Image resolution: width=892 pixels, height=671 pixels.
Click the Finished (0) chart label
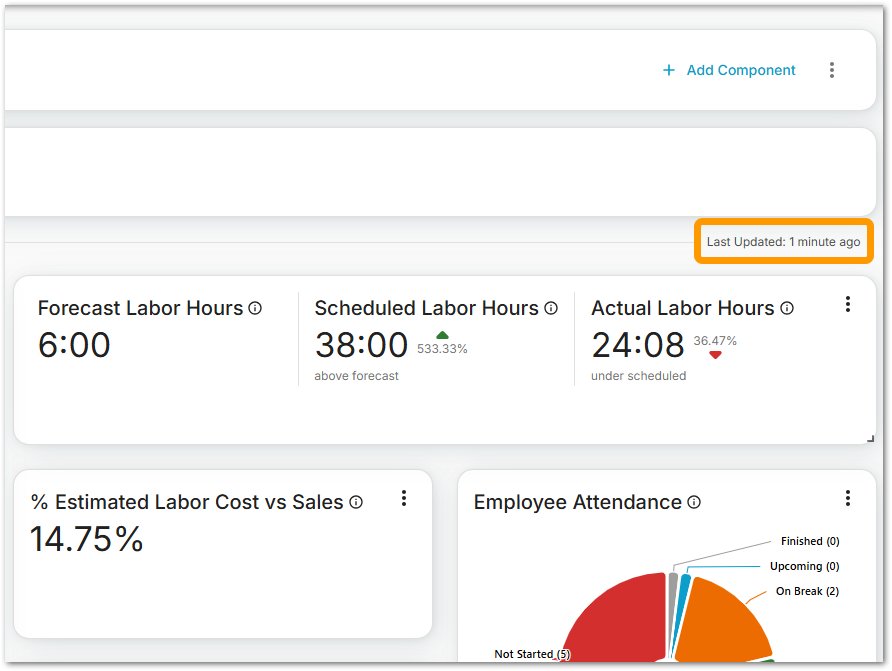[809, 541]
